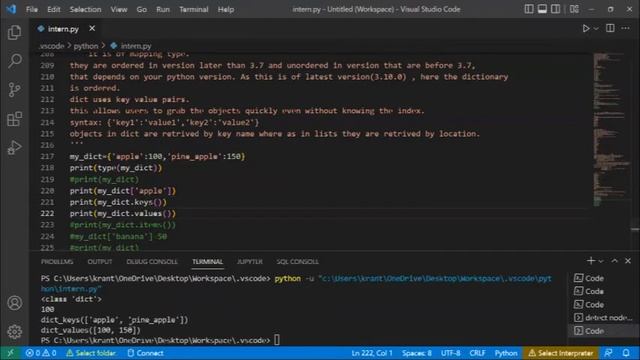Screen dimensions: 640x360
Task: Open the Selection menu
Action: [x=85, y=9]
